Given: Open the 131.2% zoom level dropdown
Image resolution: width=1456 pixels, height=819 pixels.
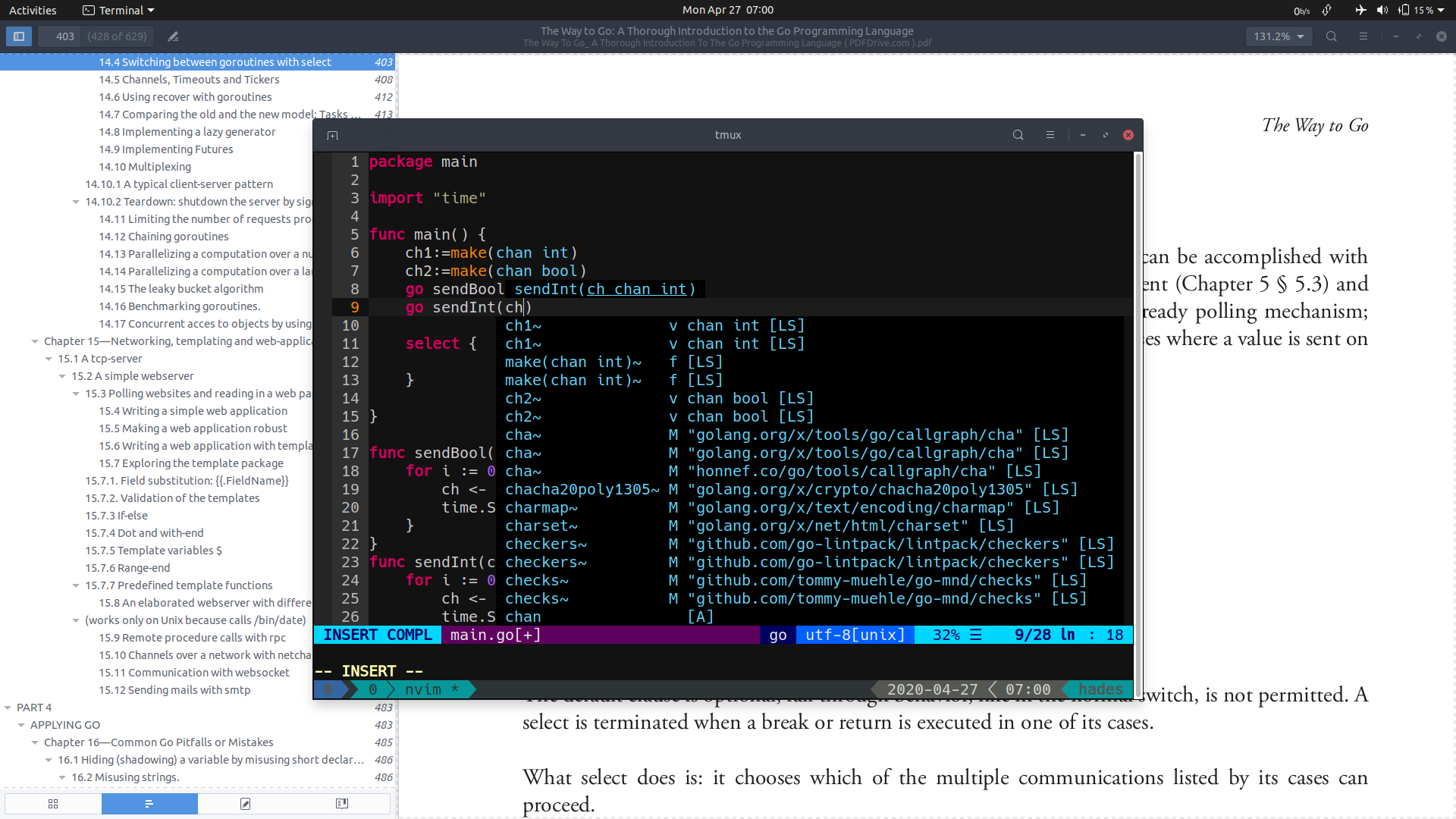Looking at the screenshot, I should coord(1279,36).
